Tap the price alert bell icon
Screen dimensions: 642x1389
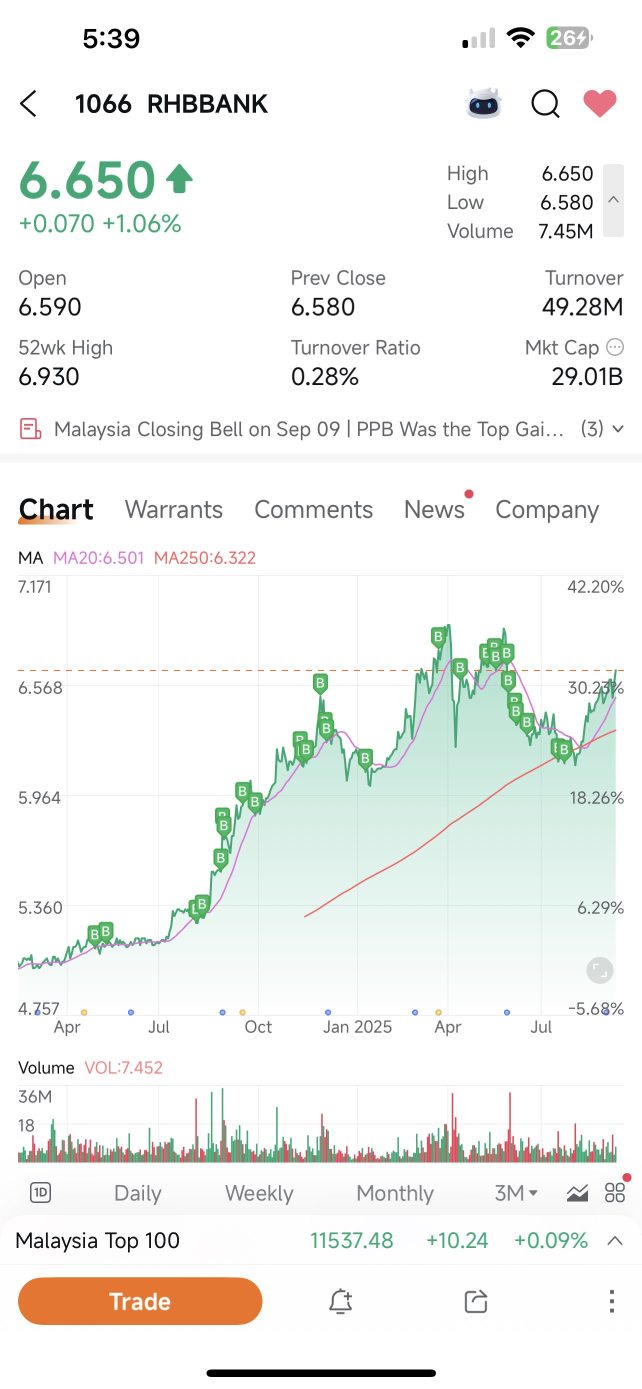coord(340,1301)
